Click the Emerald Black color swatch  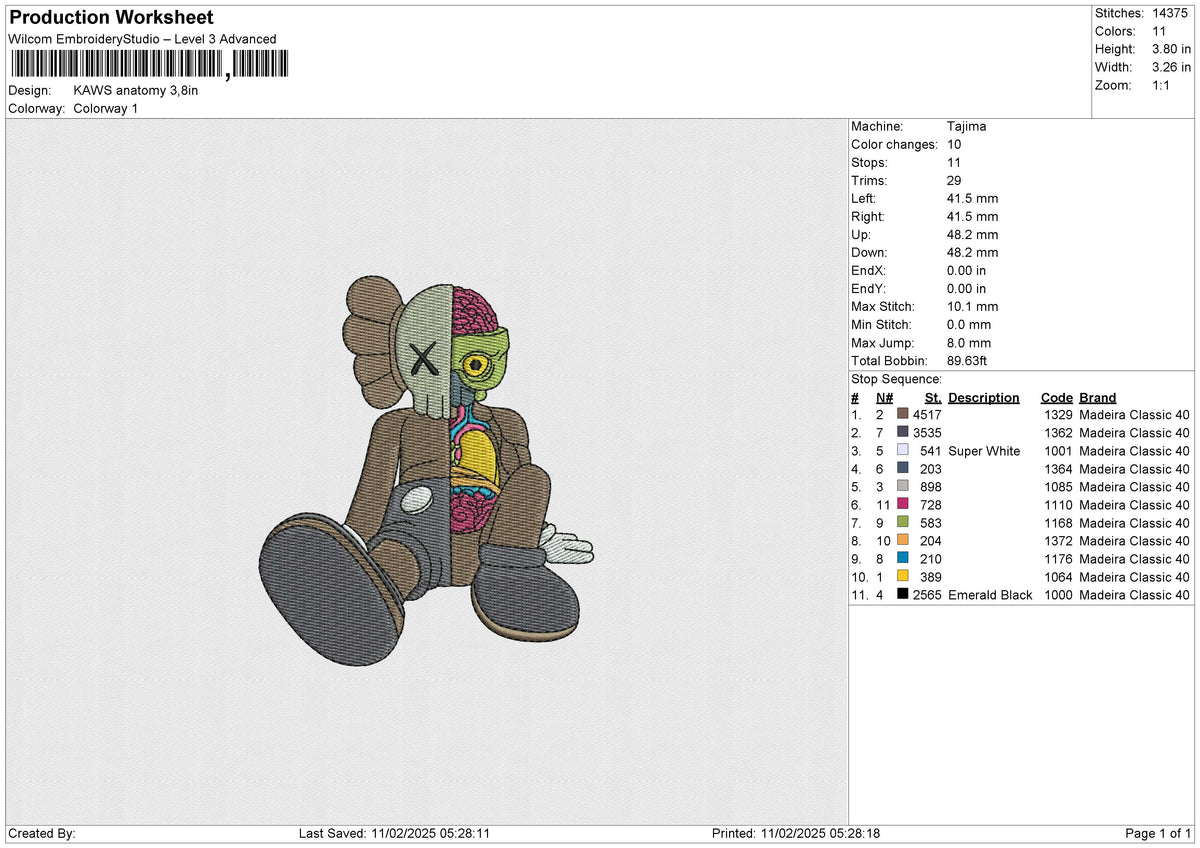click(903, 595)
